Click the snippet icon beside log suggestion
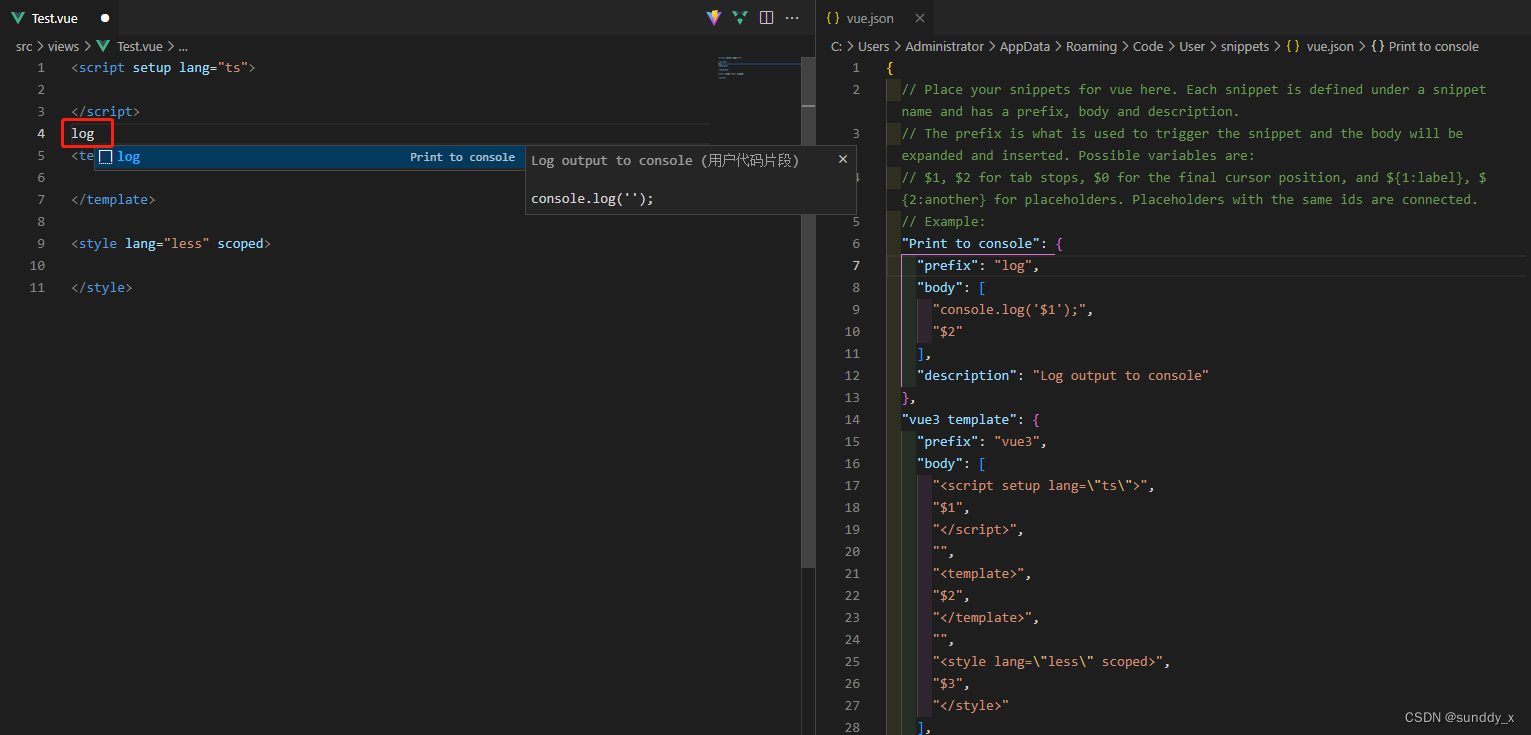The height and width of the screenshot is (735, 1531). (x=105, y=157)
